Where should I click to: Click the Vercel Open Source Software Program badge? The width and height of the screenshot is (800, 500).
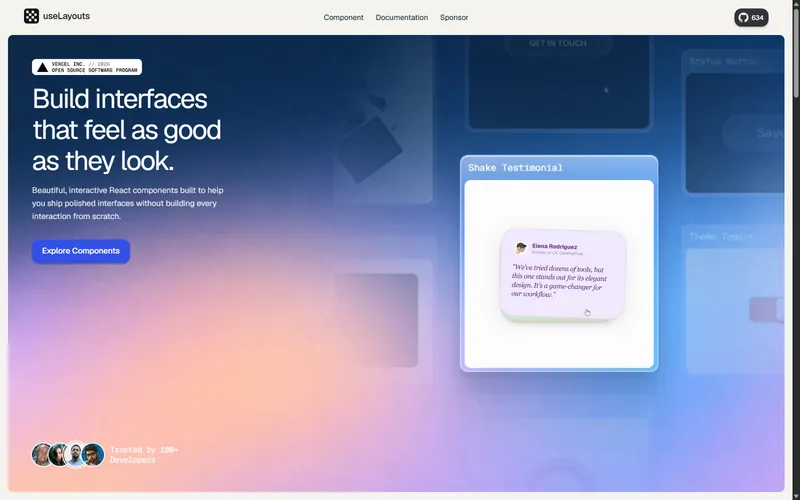tap(87, 67)
